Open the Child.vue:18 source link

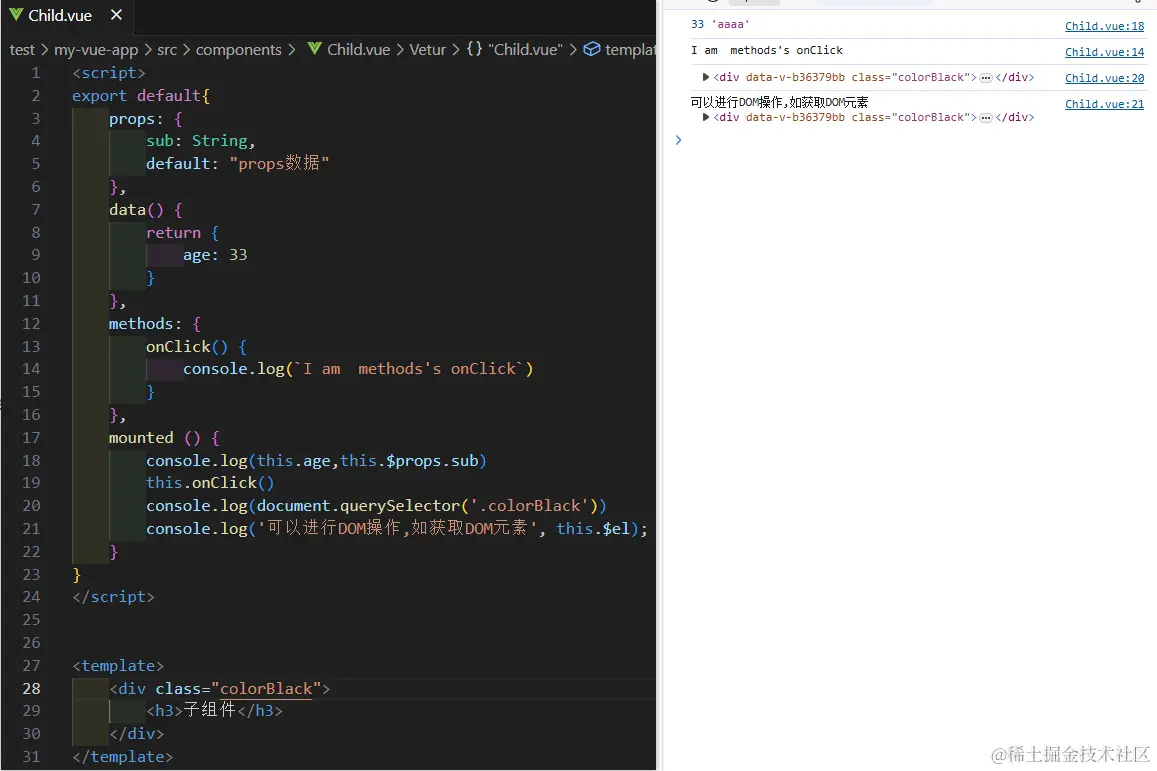click(1104, 26)
